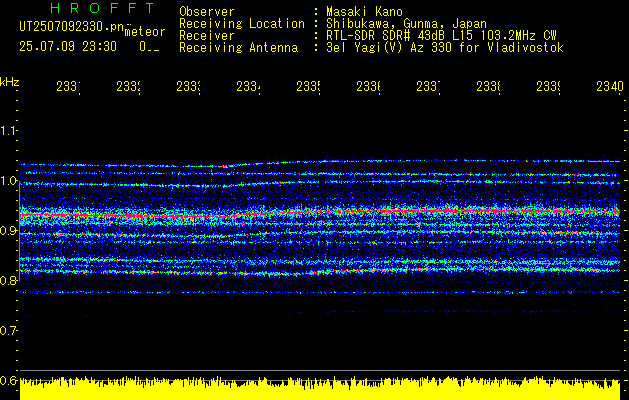Click the kHz axis unit label

[x=9, y=82]
